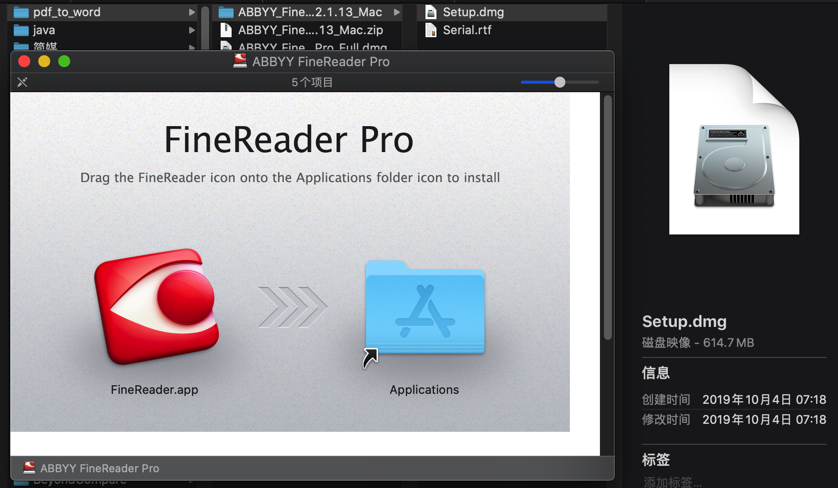Click the Setup.dmg file icon in the column
Image resolution: width=838 pixels, height=488 pixels.
431,12
